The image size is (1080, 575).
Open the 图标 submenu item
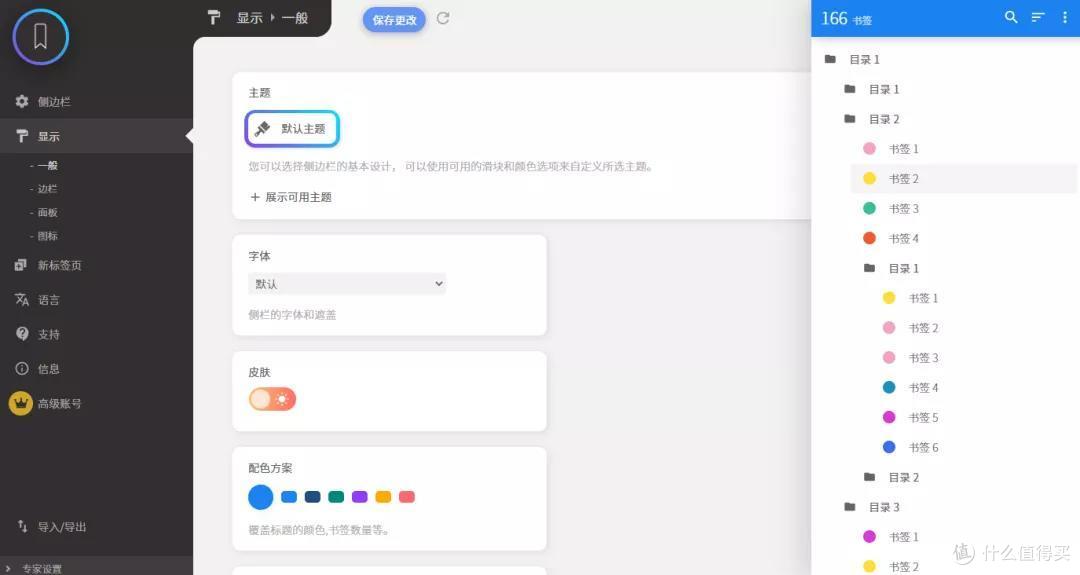[47, 236]
